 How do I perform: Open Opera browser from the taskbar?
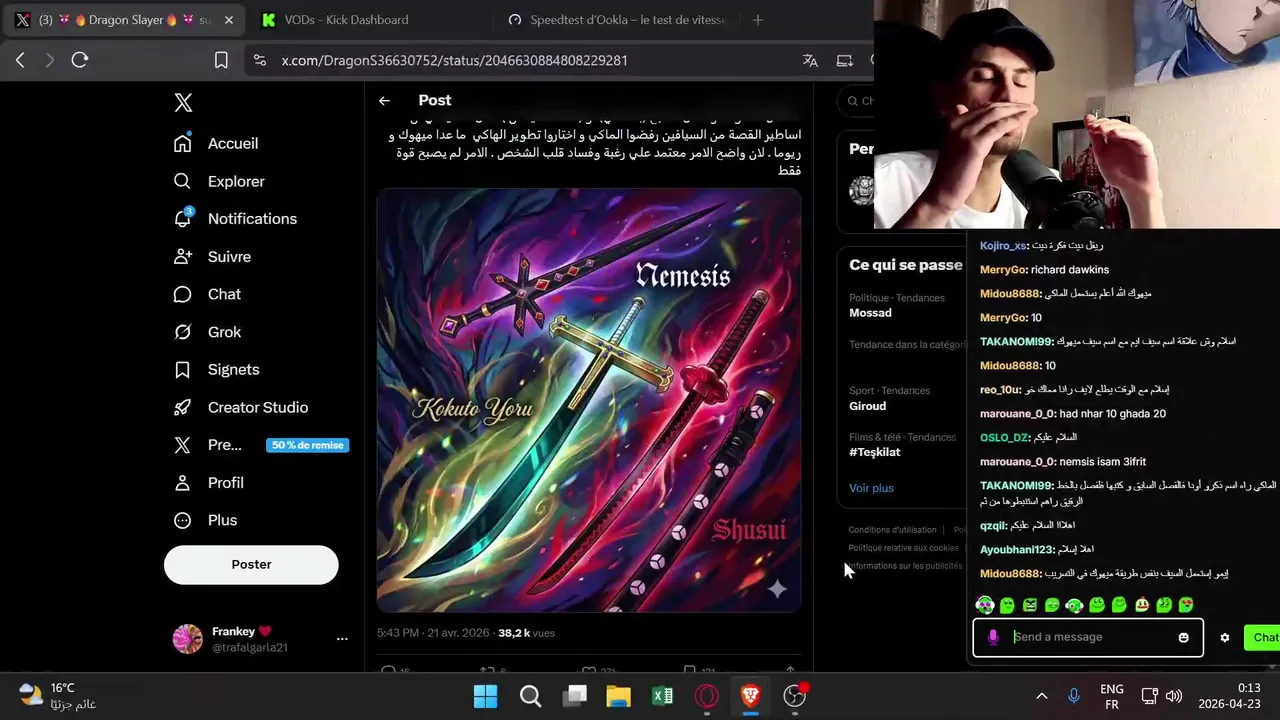point(707,696)
